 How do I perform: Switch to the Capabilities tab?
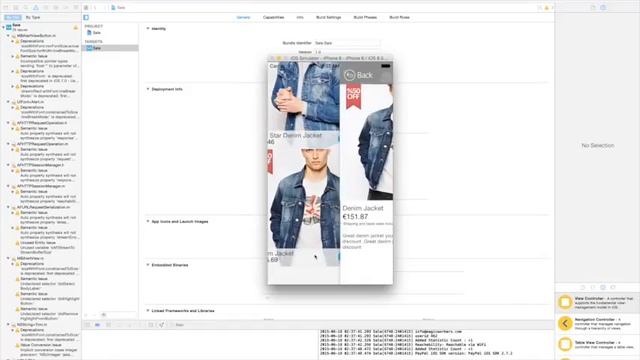pyautogui.click(x=273, y=18)
